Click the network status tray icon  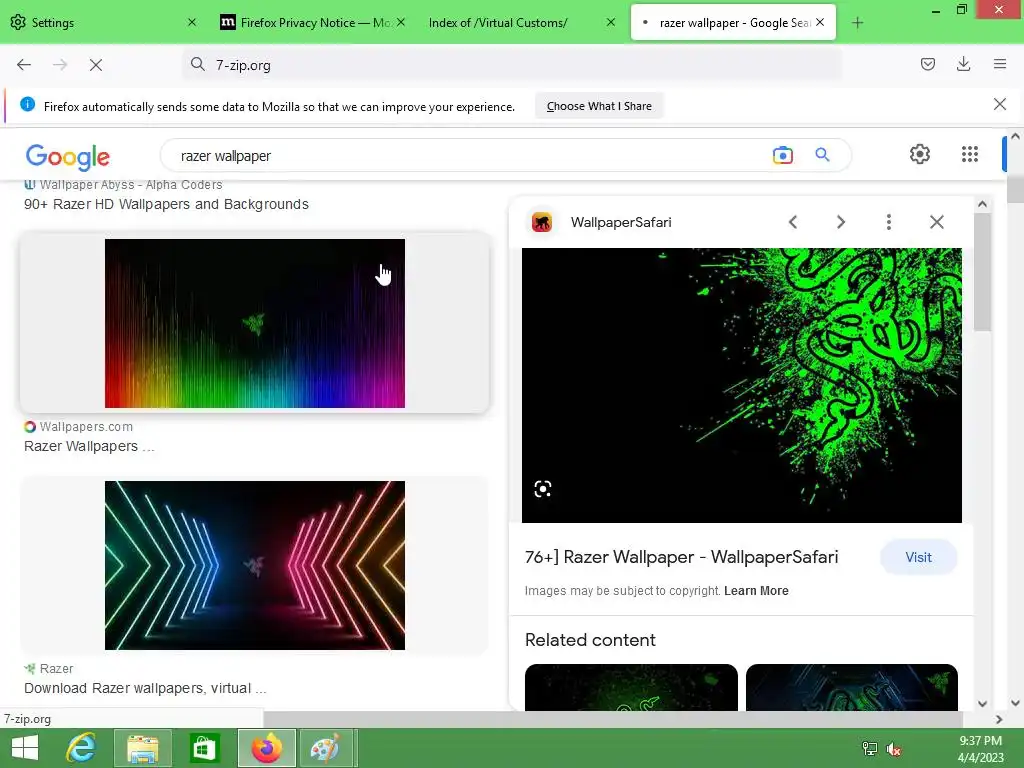point(869,748)
